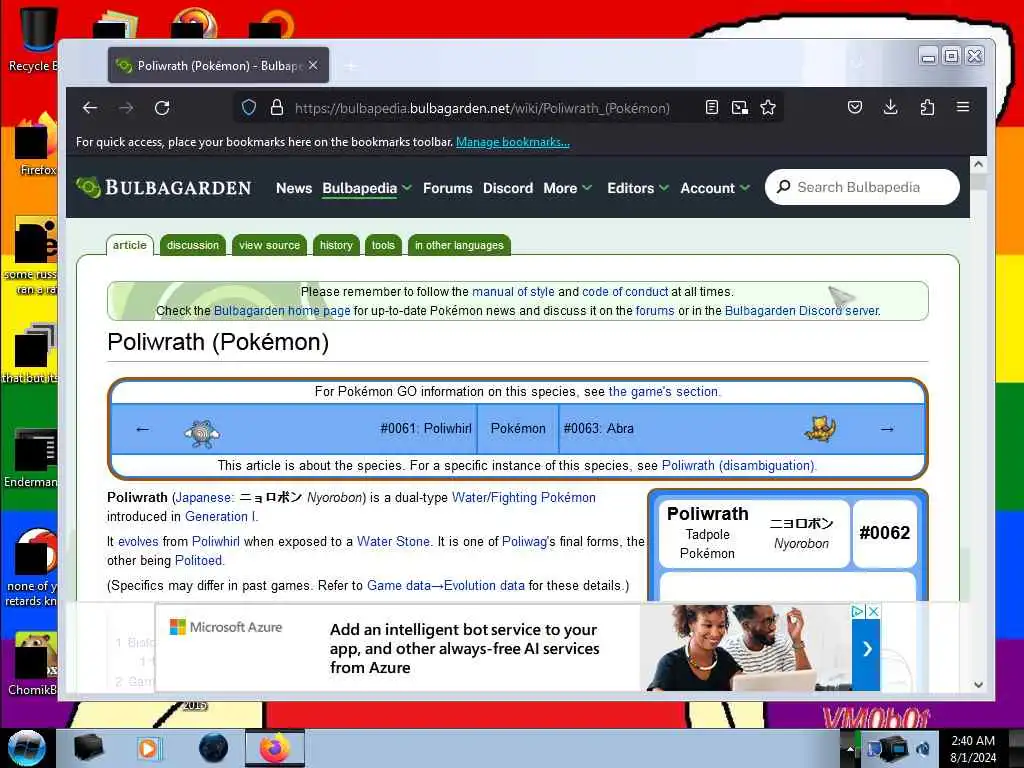View site security via the padlock icon
Image resolution: width=1024 pixels, height=768 pixels.
pyautogui.click(x=277, y=108)
